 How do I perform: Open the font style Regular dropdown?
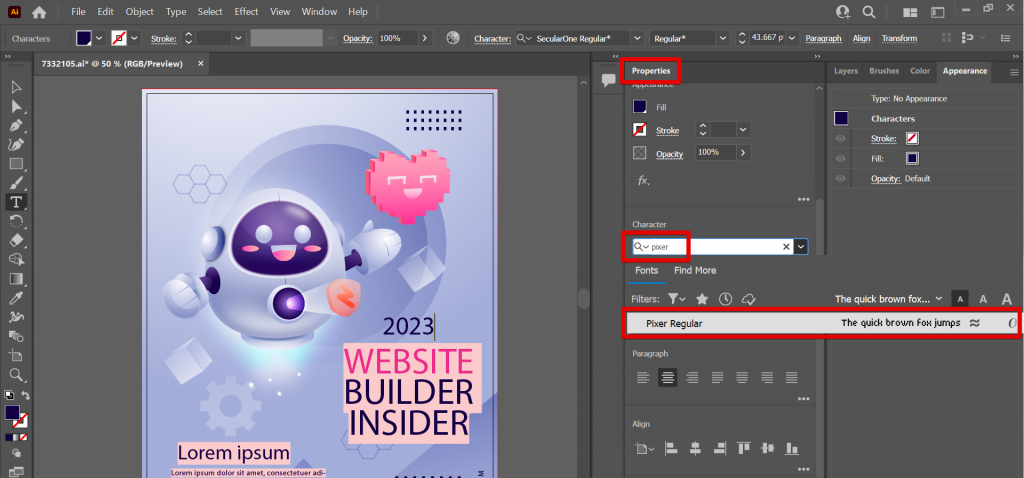[722, 38]
